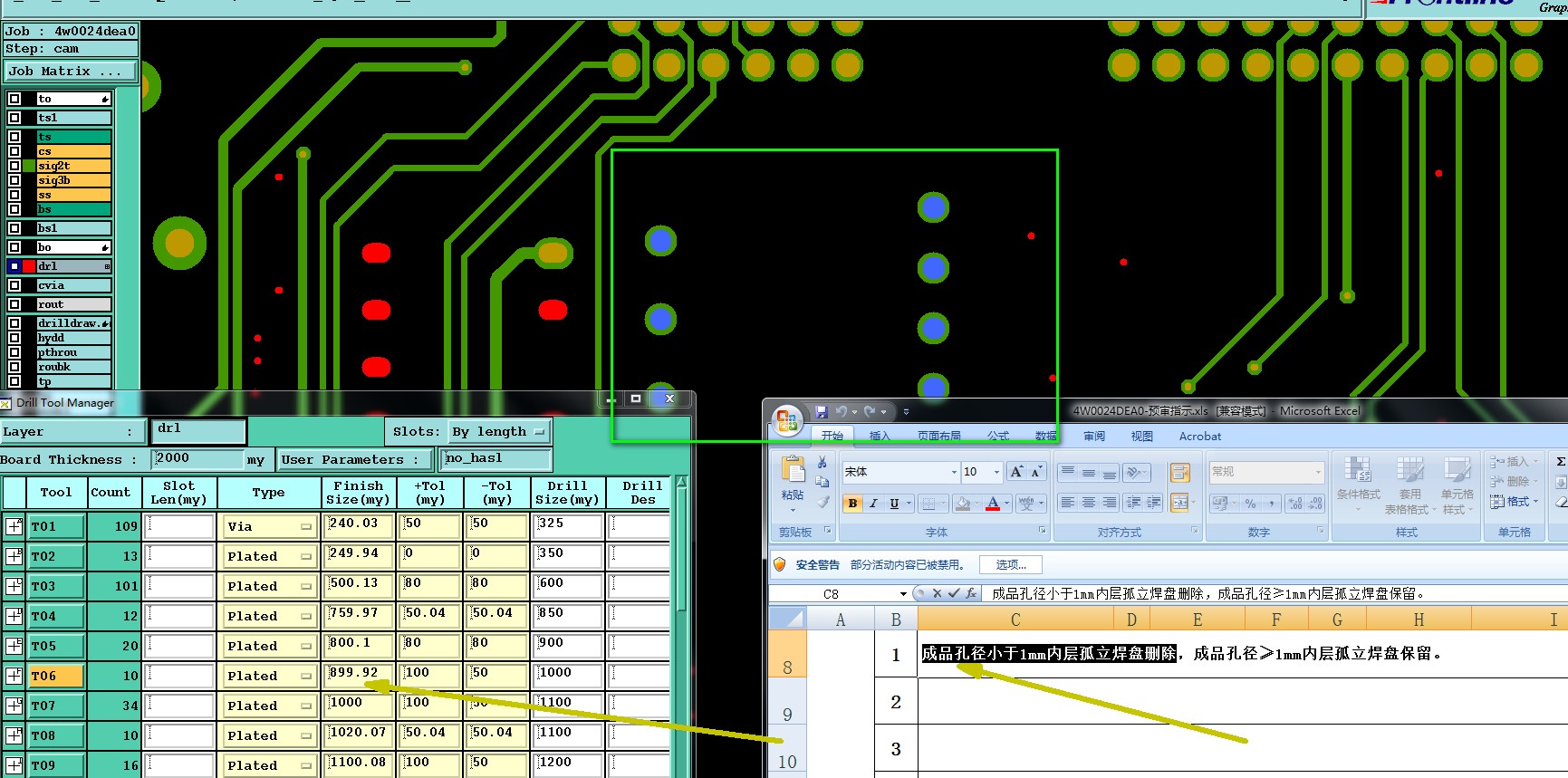Click the Paste clipboard icon
This screenshot has width=1568, height=778.
[x=793, y=469]
